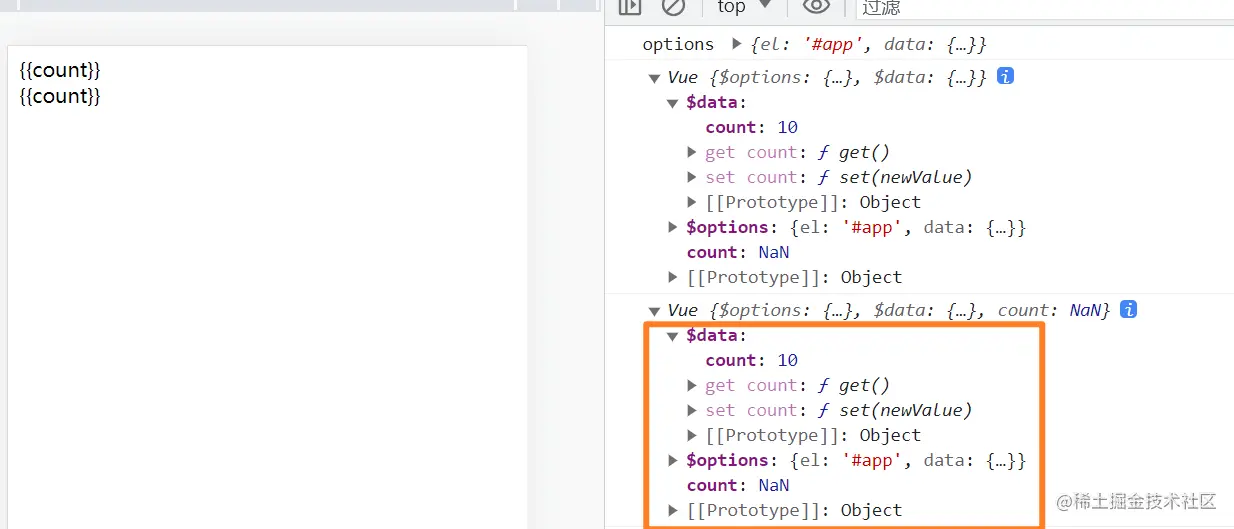The image size is (1234, 529).
Task: Click "ƒ set(newValue)" in the second Vue object
Action: [x=894, y=410]
